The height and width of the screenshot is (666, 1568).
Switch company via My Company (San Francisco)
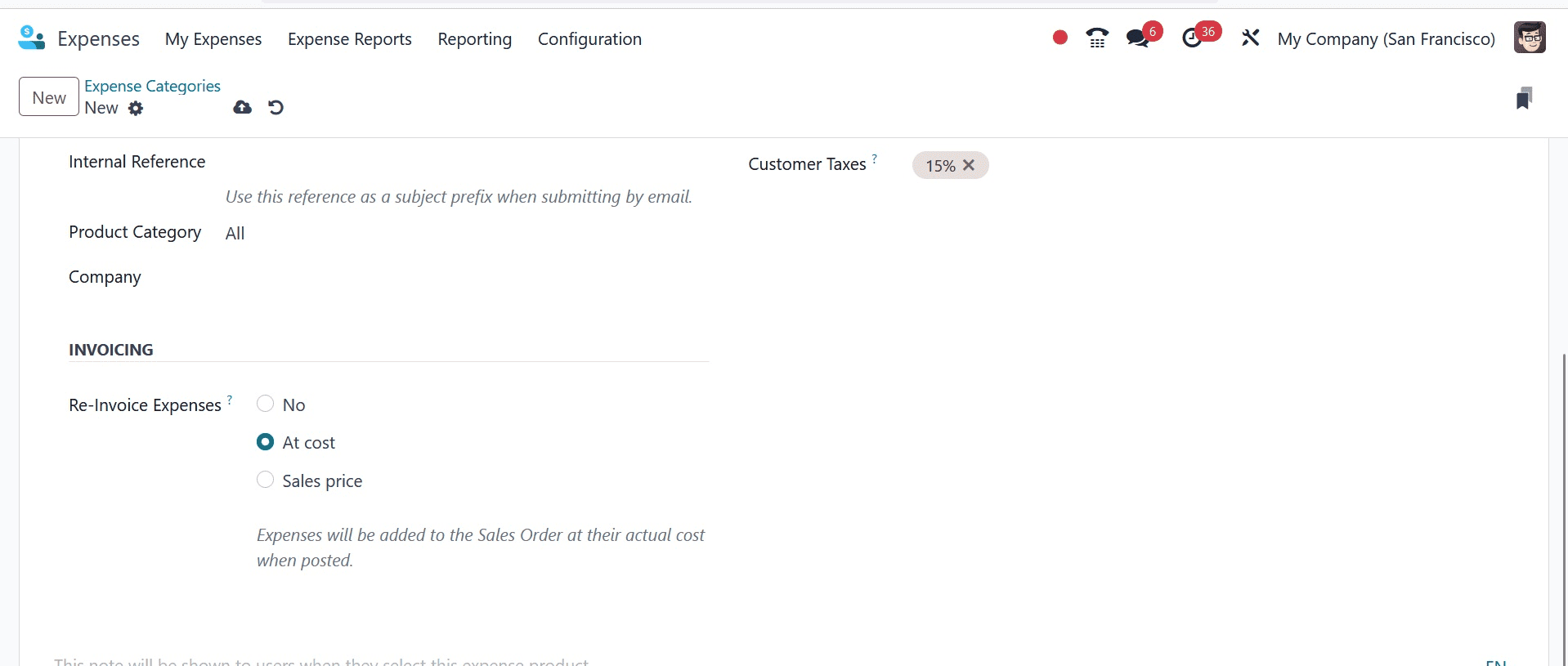pyautogui.click(x=1386, y=38)
